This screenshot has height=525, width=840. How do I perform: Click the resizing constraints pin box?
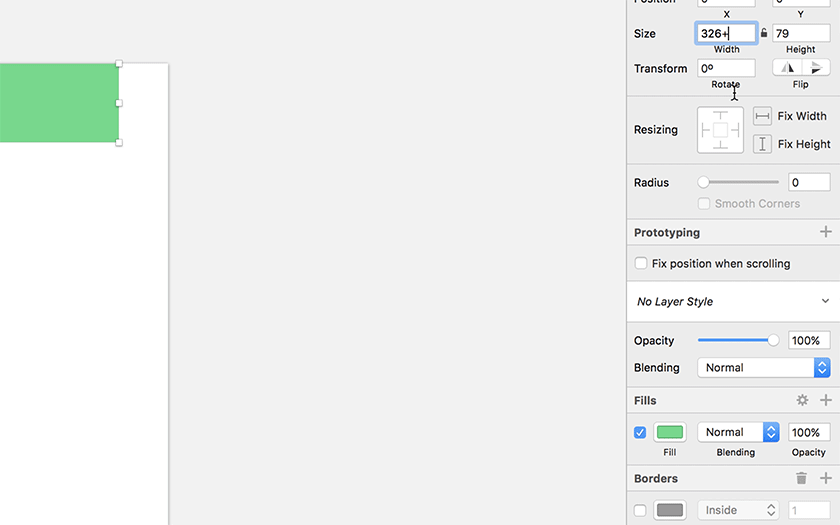(x=720, y=130)
